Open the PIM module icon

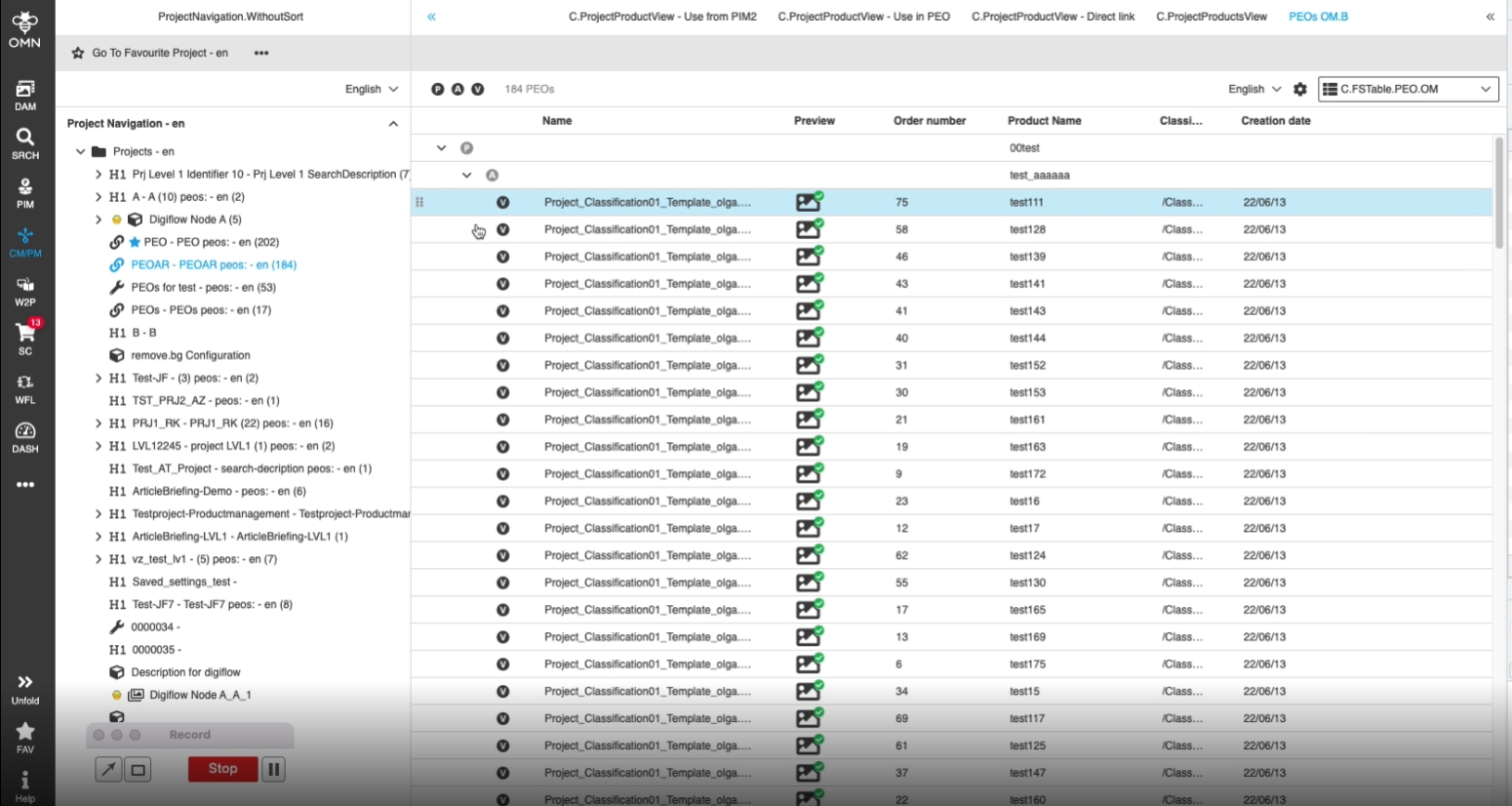25,192
